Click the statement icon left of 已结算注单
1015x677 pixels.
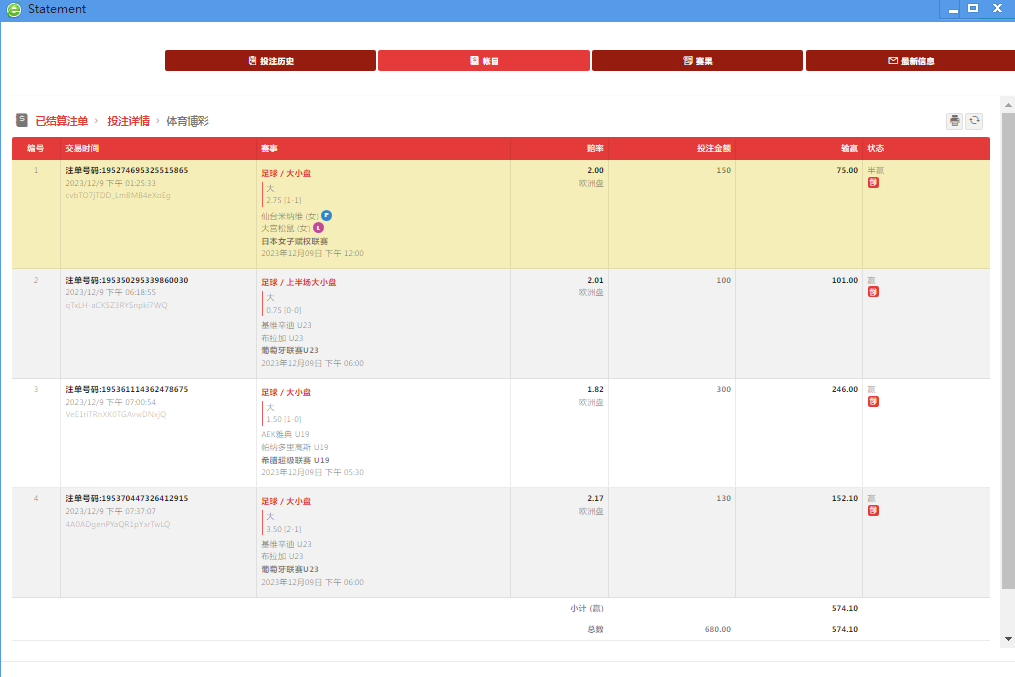coord(22,120)
